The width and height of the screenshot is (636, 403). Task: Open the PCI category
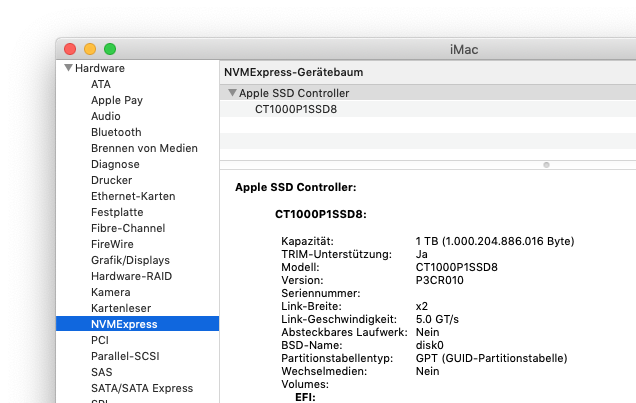coord(100,340)
